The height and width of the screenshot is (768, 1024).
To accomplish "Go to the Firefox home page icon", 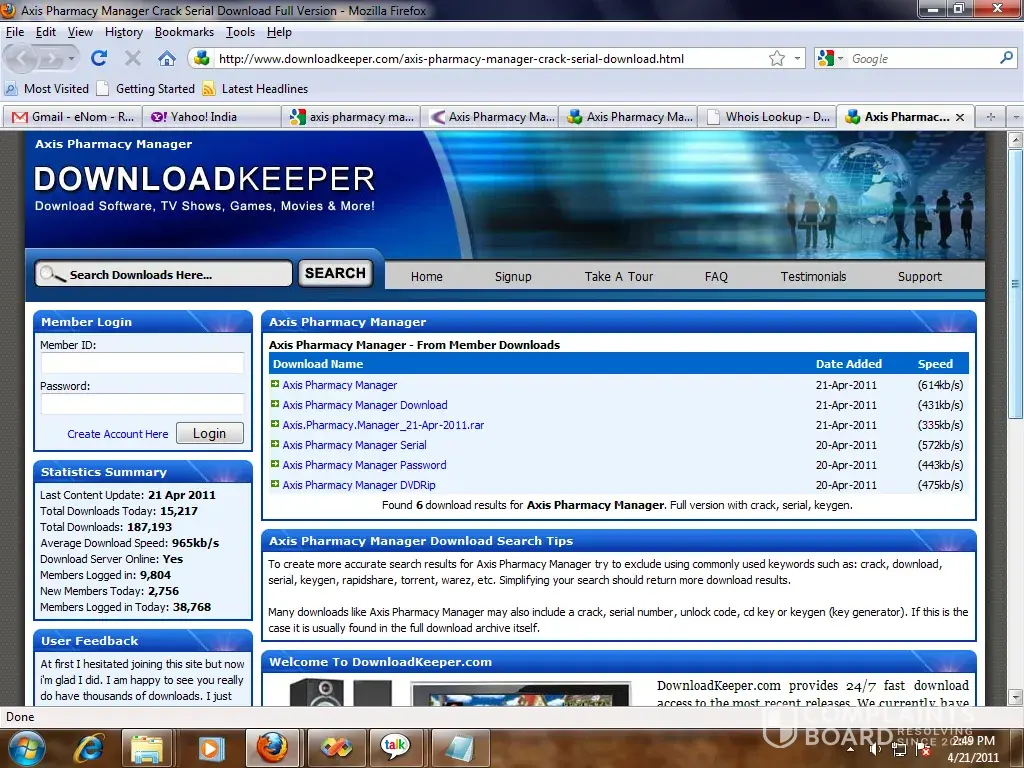I will tap(167, 58).
